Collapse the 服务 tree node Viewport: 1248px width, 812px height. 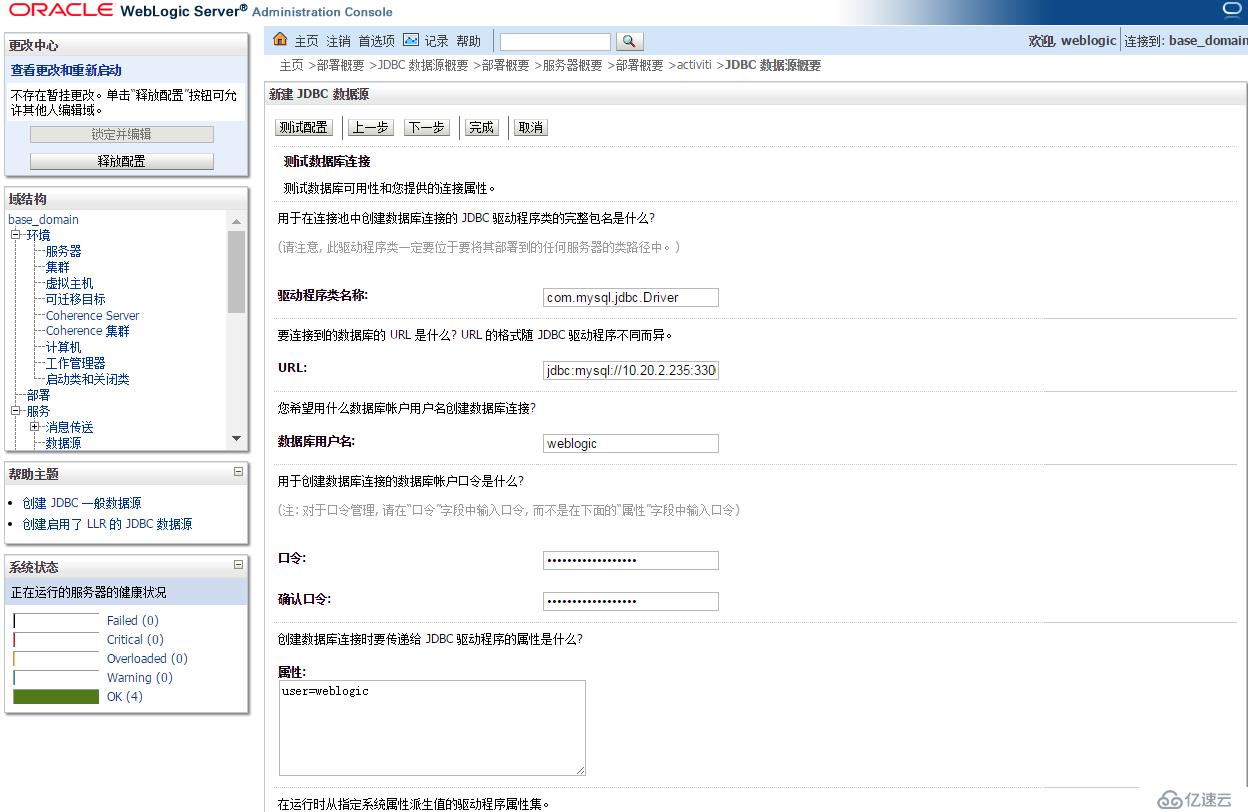16,411
